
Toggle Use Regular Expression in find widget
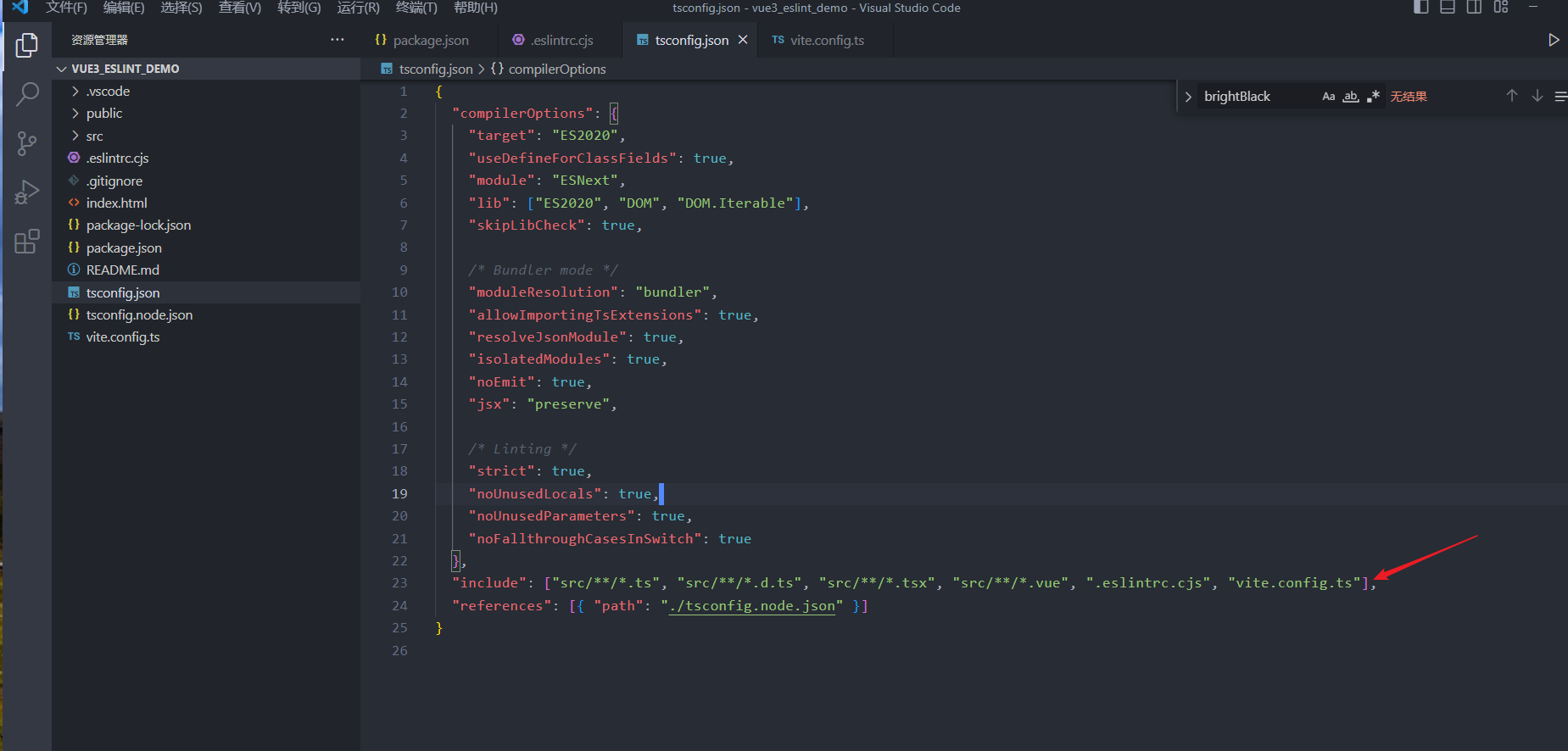[1373, 97]
